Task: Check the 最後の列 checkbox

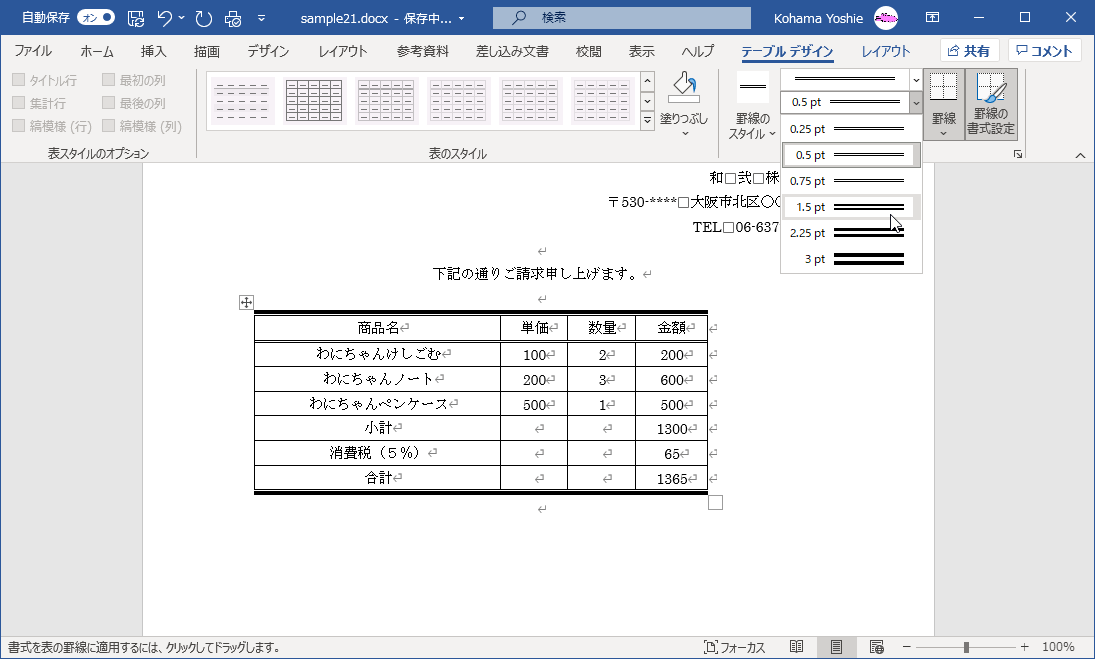Action: (x=108, y=103)
